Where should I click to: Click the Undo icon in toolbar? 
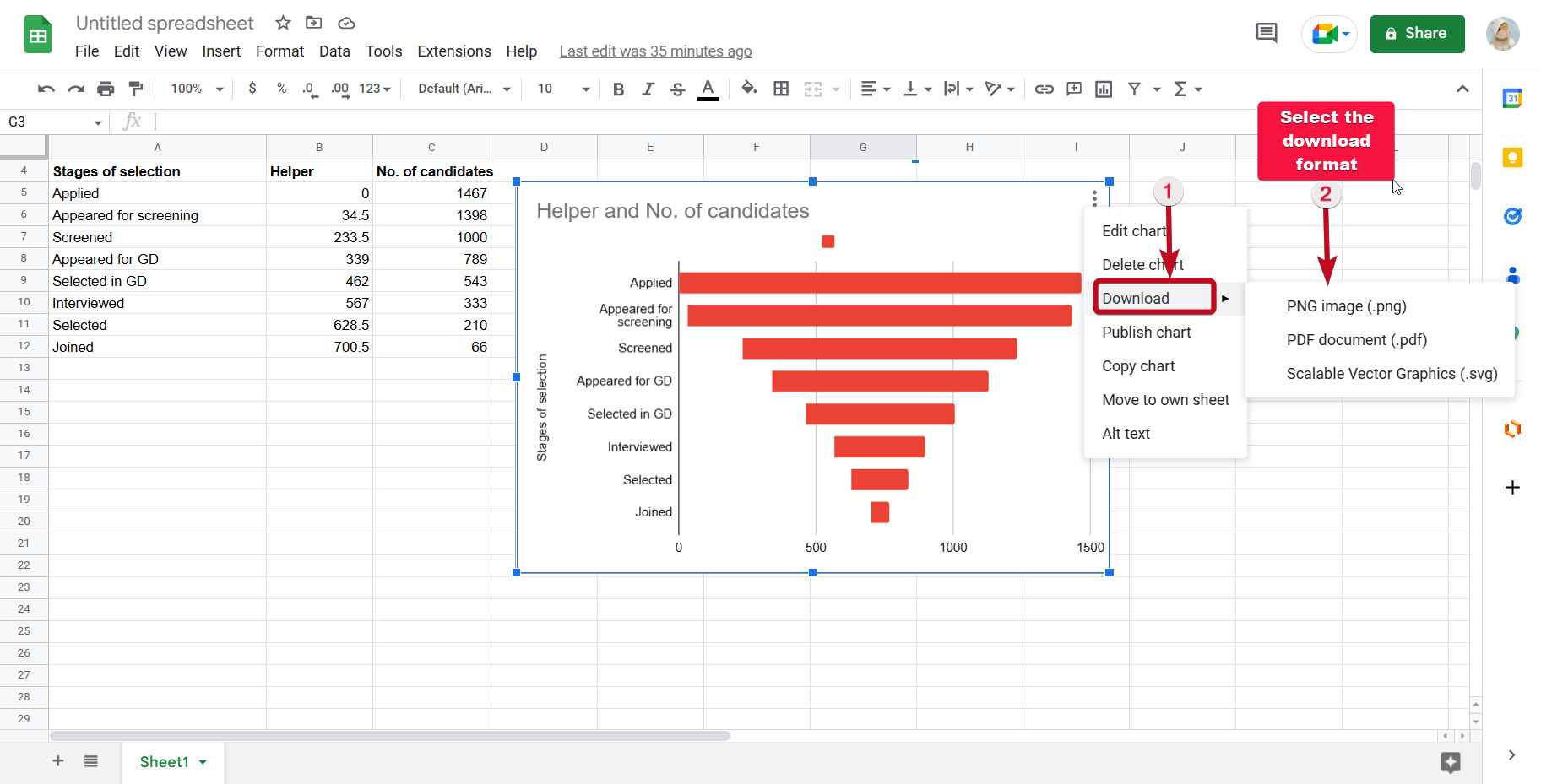point(46,89)
